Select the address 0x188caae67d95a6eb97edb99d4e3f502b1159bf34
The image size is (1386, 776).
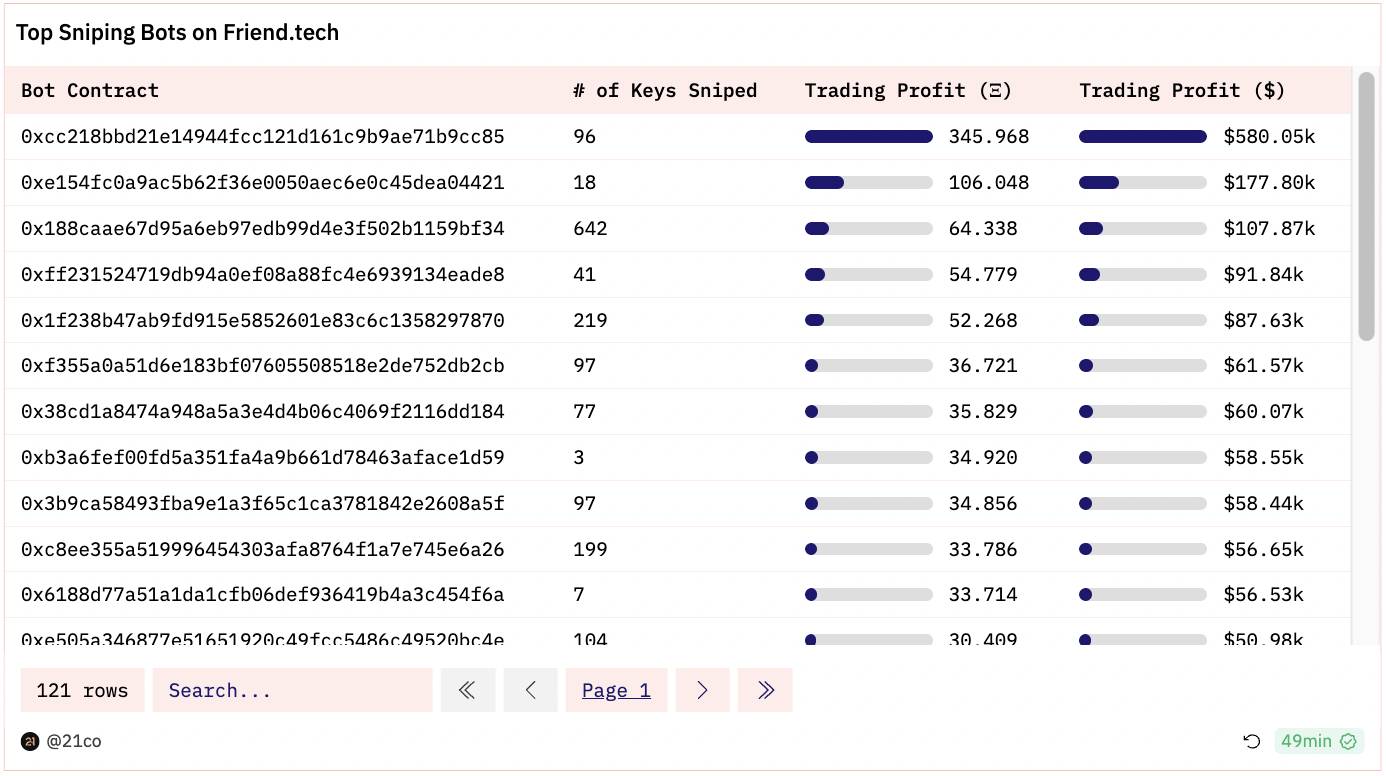(263, 228)
